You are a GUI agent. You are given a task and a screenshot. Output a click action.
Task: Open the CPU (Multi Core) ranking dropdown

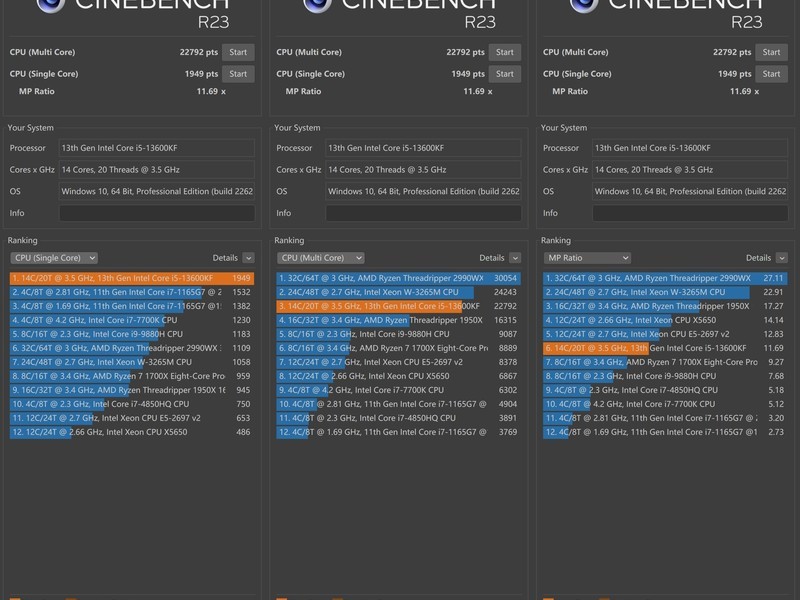coord(320,258)
